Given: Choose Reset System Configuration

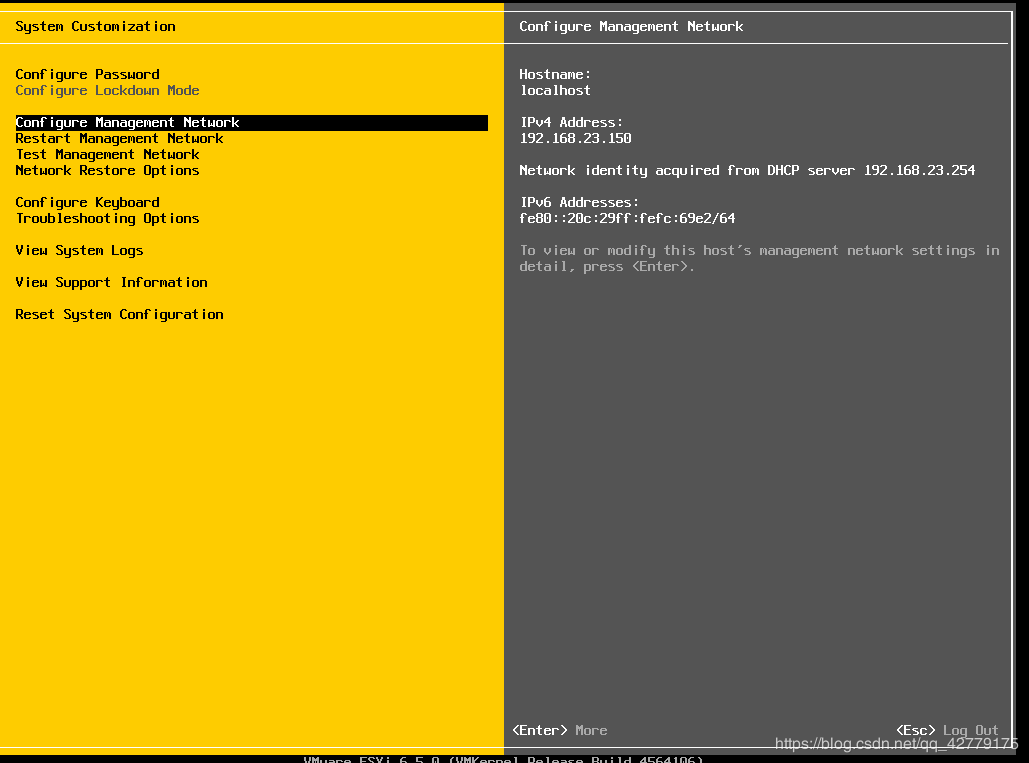Looking at the screenshot, I should tap(119, 314).
